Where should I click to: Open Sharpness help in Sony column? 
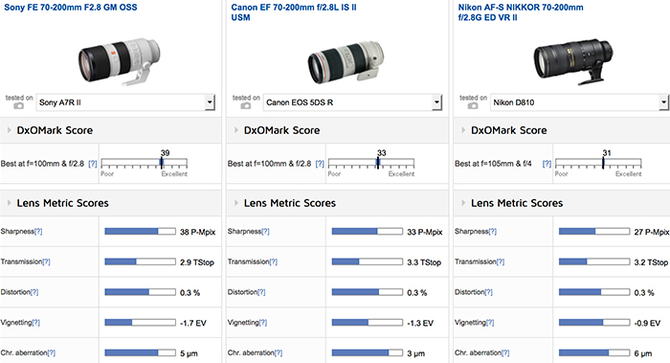tap(38, 231)
